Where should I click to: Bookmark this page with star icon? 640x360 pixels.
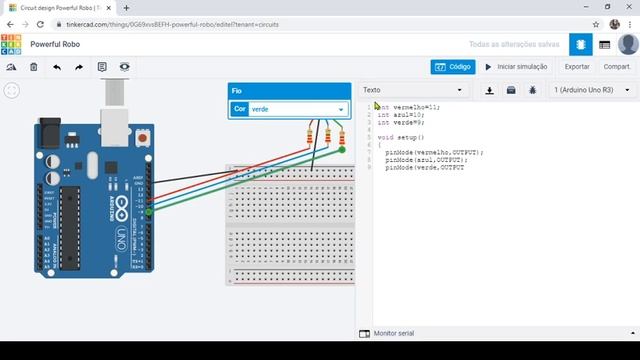pyautogui.click(x=596, y=24)
